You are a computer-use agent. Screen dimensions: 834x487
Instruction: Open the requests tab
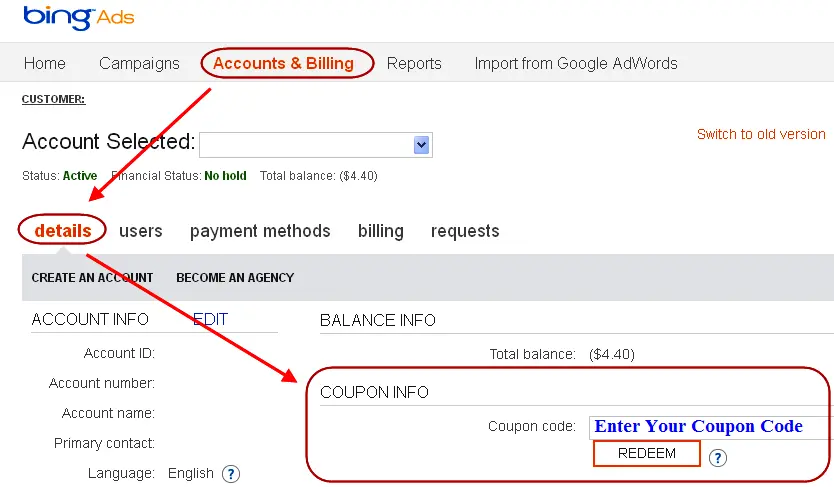(465, 231)
